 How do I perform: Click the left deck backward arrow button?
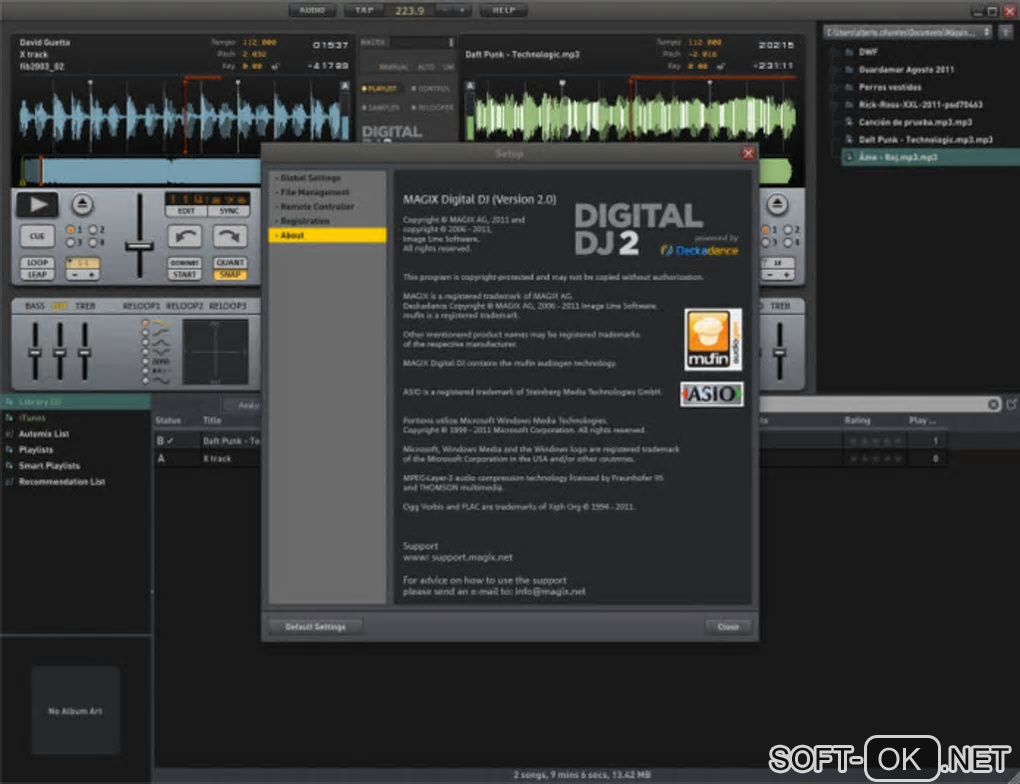185,236
